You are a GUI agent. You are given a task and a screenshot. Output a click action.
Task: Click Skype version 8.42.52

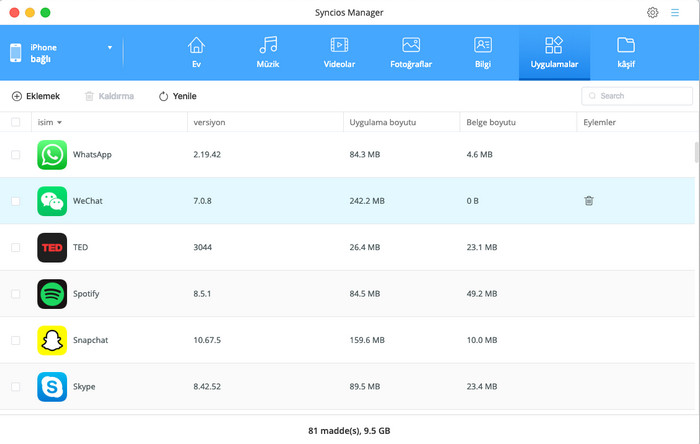207,386
